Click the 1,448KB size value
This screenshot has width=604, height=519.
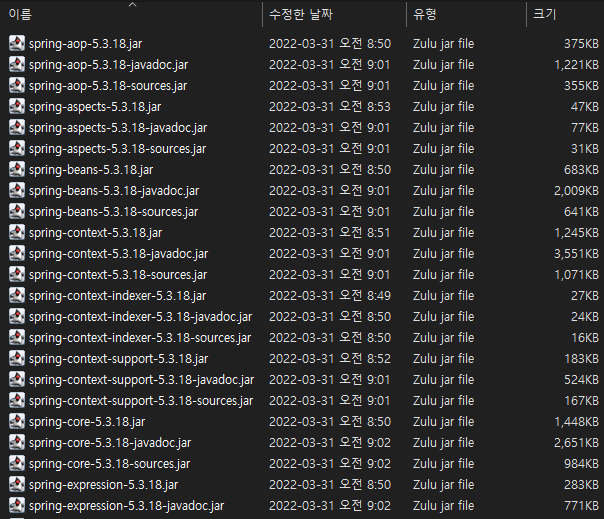pyautogui.click(x=576, y=422)
